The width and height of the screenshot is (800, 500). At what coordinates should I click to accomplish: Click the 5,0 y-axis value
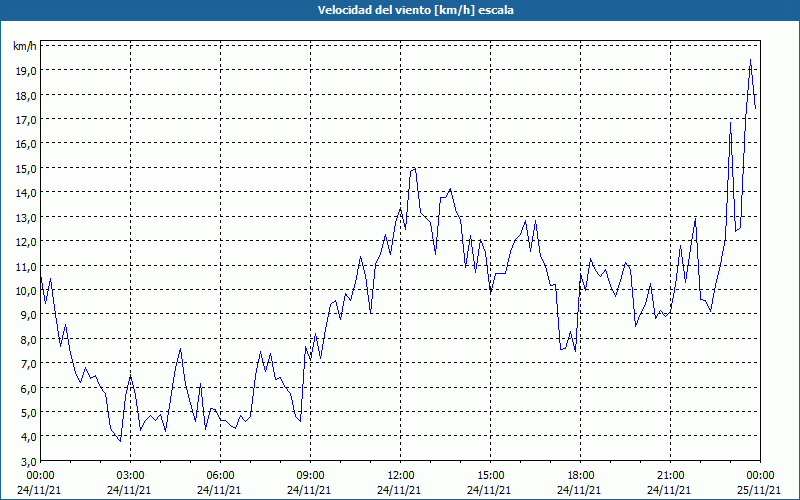tap(29, 413)
